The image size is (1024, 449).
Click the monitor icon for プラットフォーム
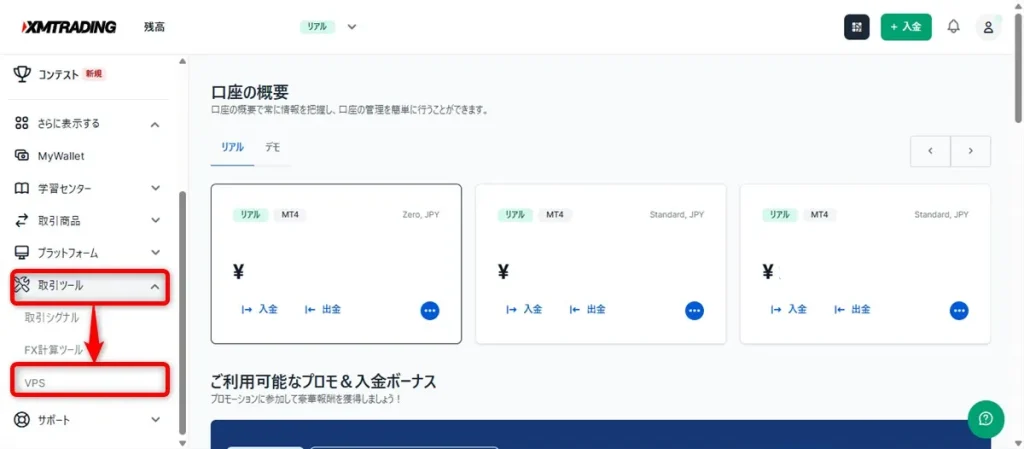[x=22, y=253]
